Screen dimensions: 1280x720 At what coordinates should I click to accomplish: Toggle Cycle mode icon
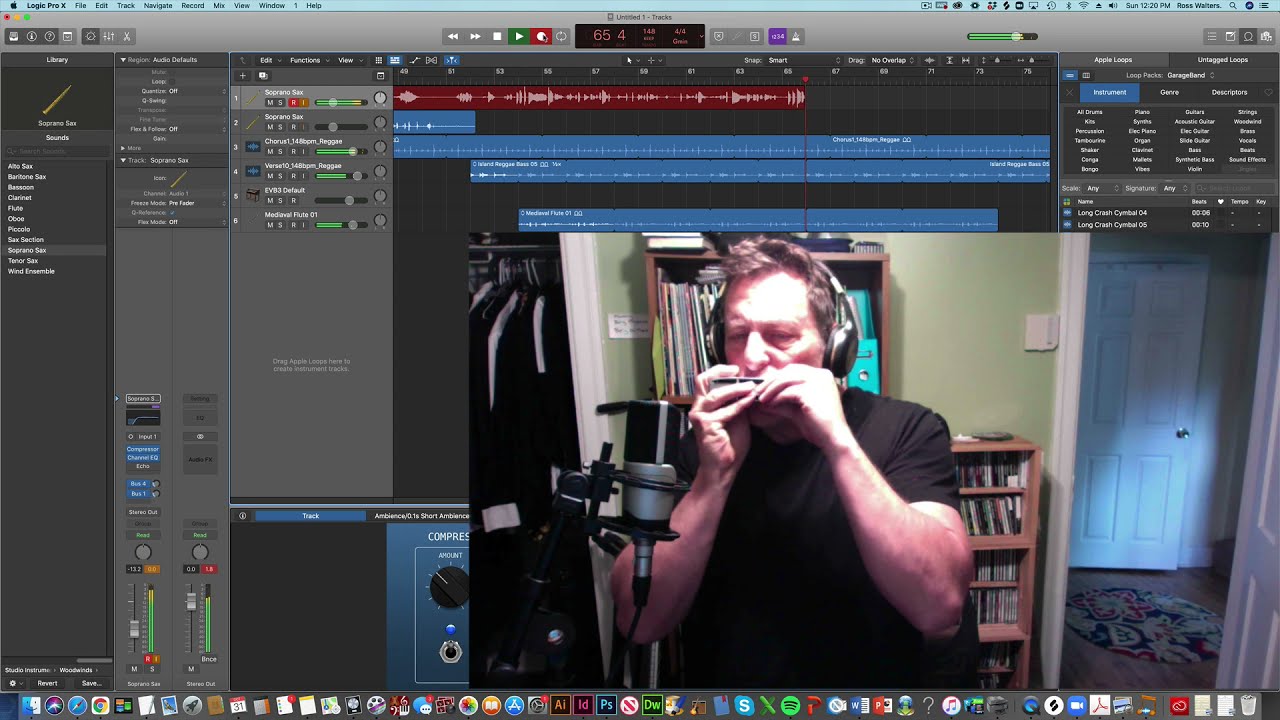pos(562,36)
